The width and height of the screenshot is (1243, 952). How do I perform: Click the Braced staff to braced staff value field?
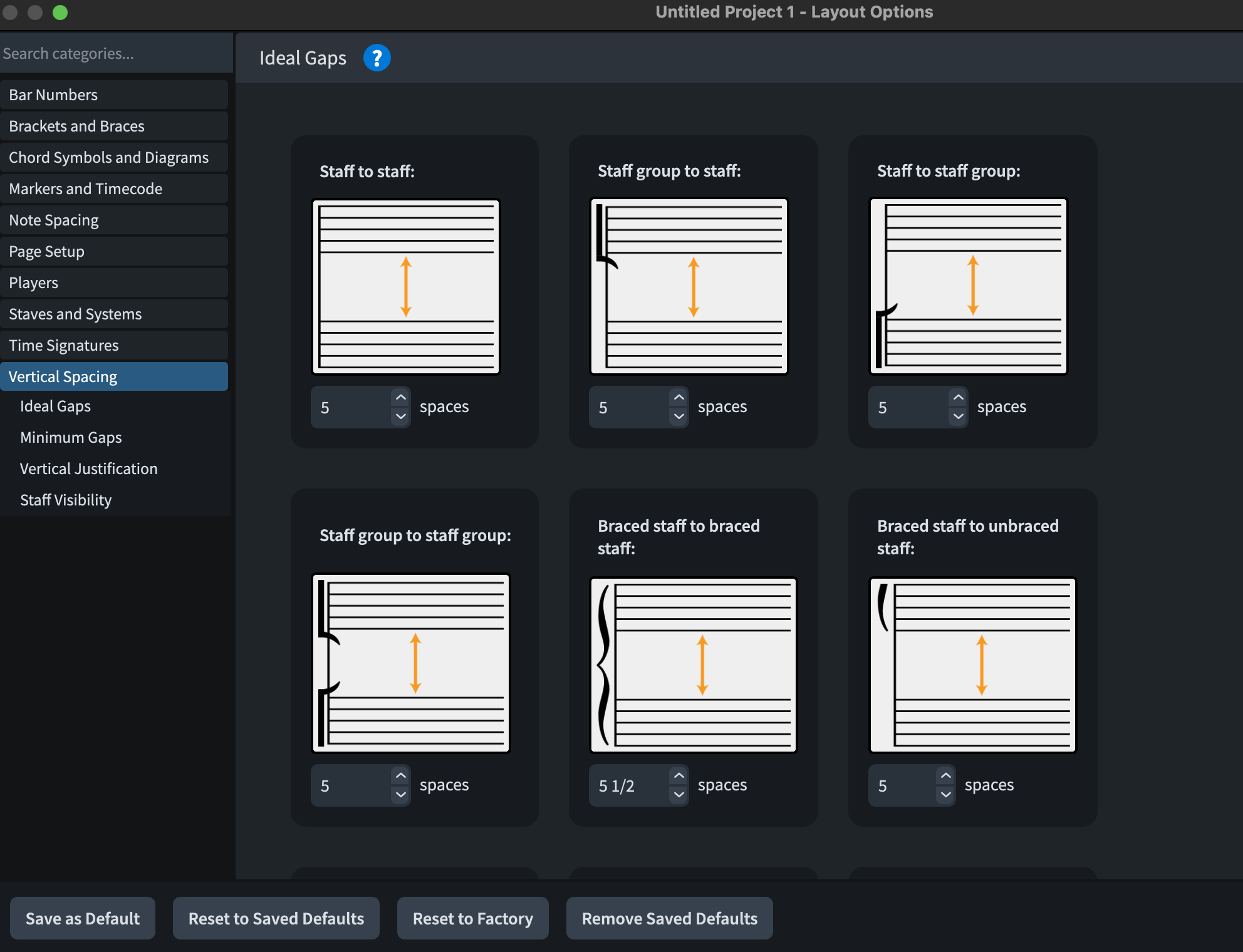(629, 785)
